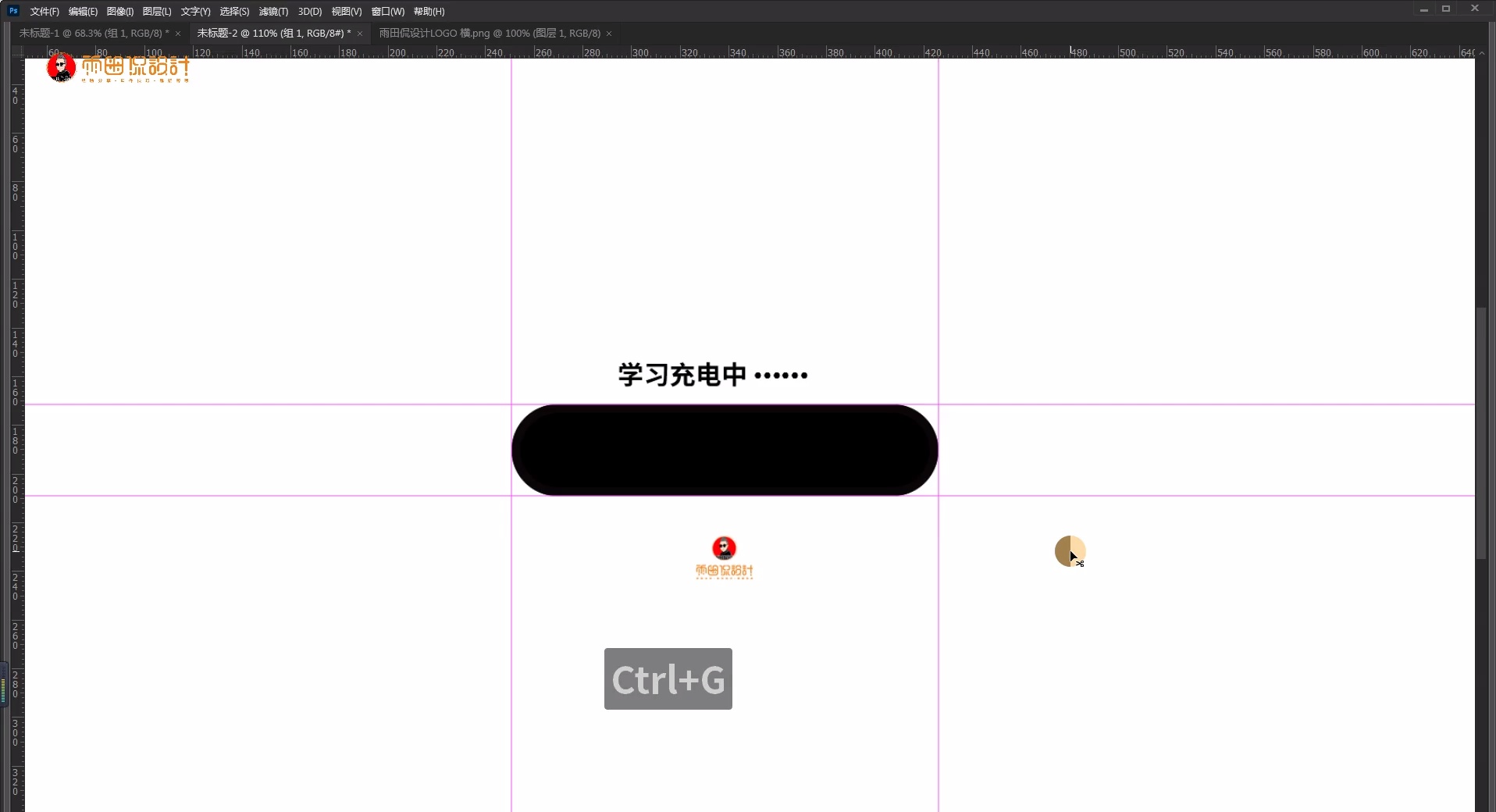Open the 滤镜(T) Filter menu

[272, 11]
